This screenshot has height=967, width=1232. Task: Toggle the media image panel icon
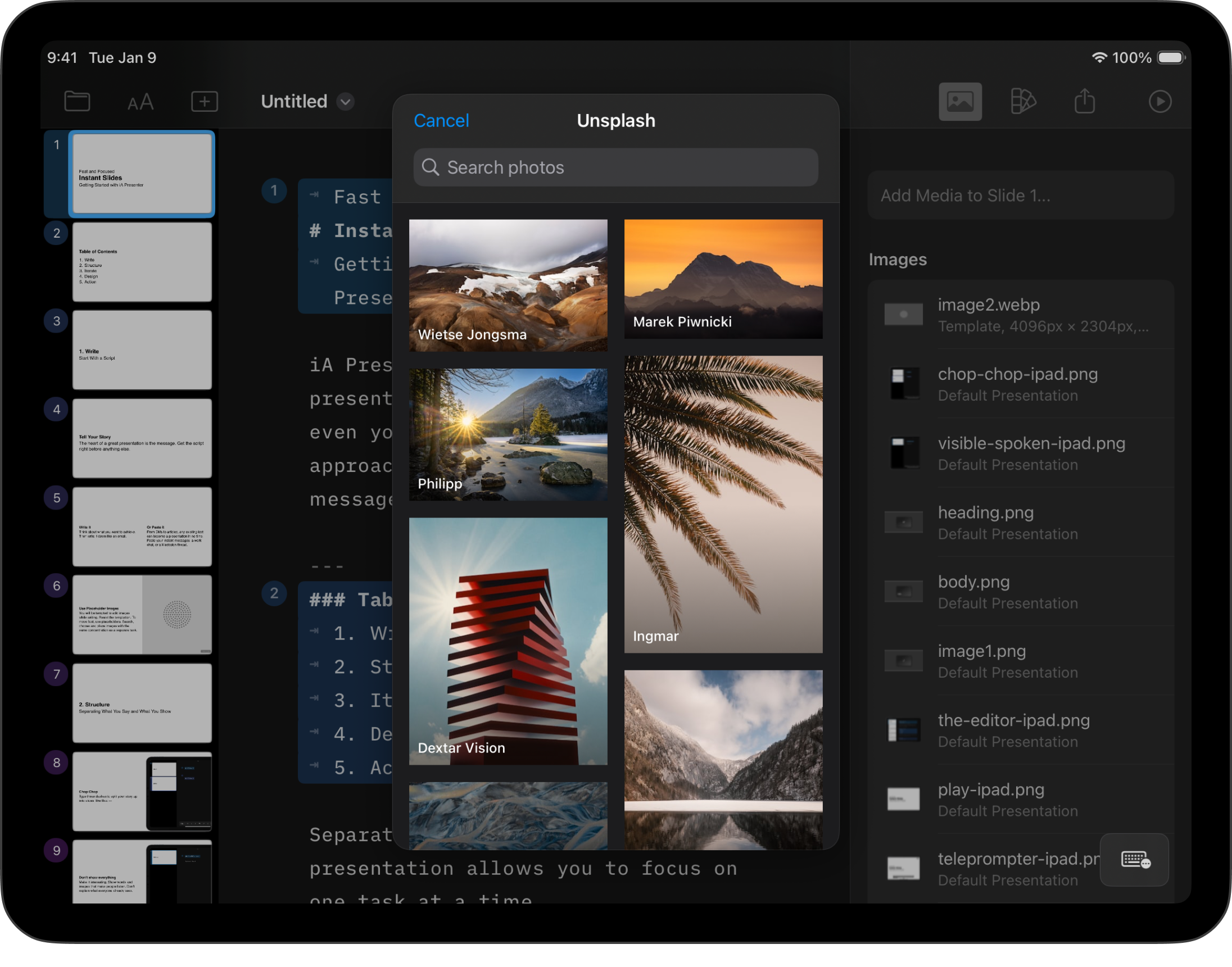click(x=959, y=101)
